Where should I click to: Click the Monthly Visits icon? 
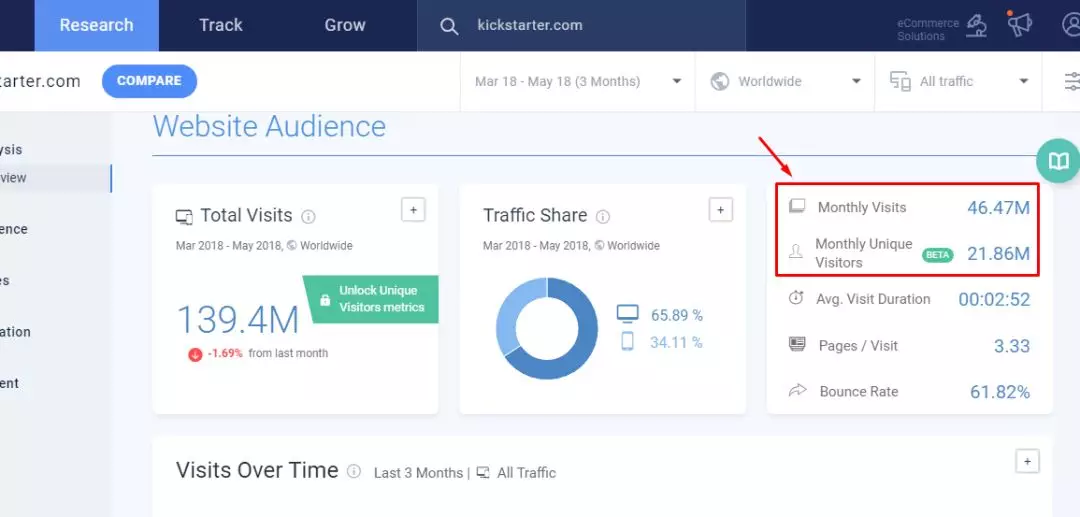pyautogui.click(x=797, y=206)
